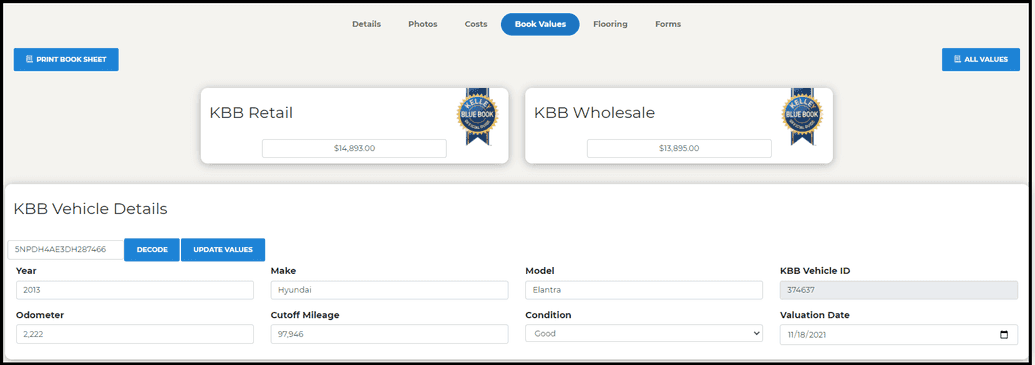Image resolution: width=1035 pixels, height=365 pixels.
Task: Select the Book Values tab
Action: pos(540,24)
